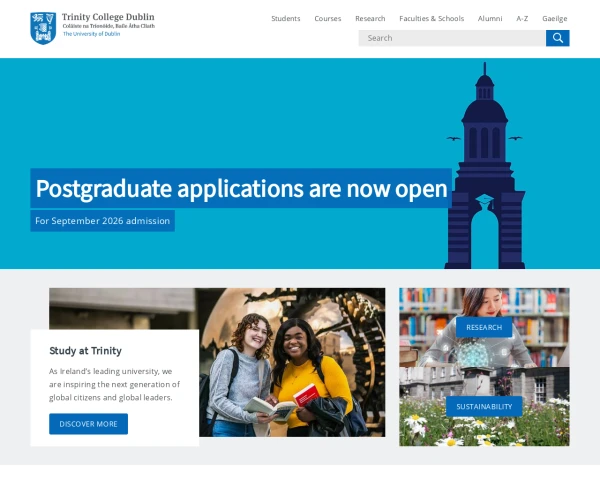Viewport: 600px width, 480px height.
Task: Open the RESEARCH tile button
Action: click(x=484, y=327)
